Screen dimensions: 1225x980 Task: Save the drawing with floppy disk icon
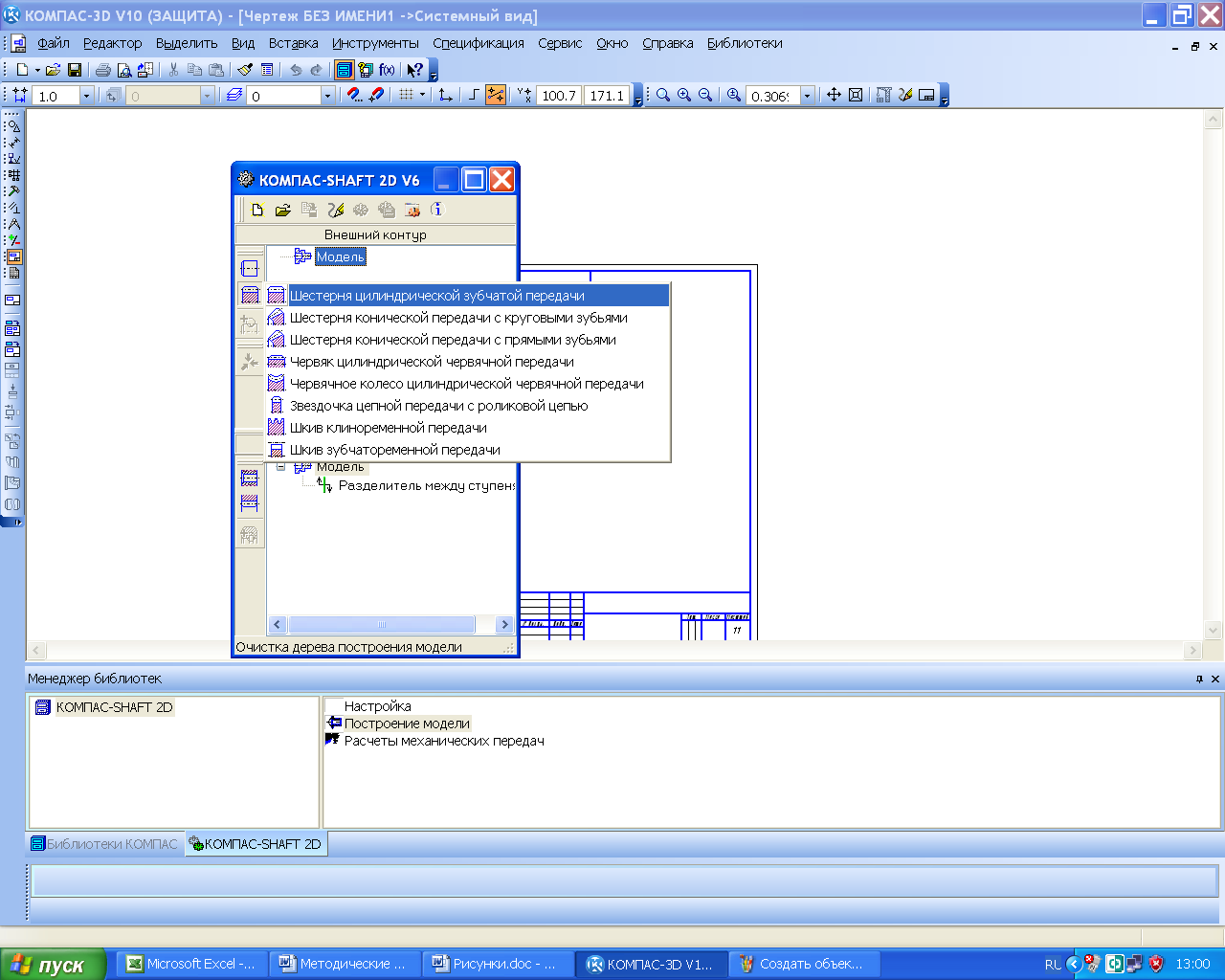pyautogui.click(x=75, y=70)
